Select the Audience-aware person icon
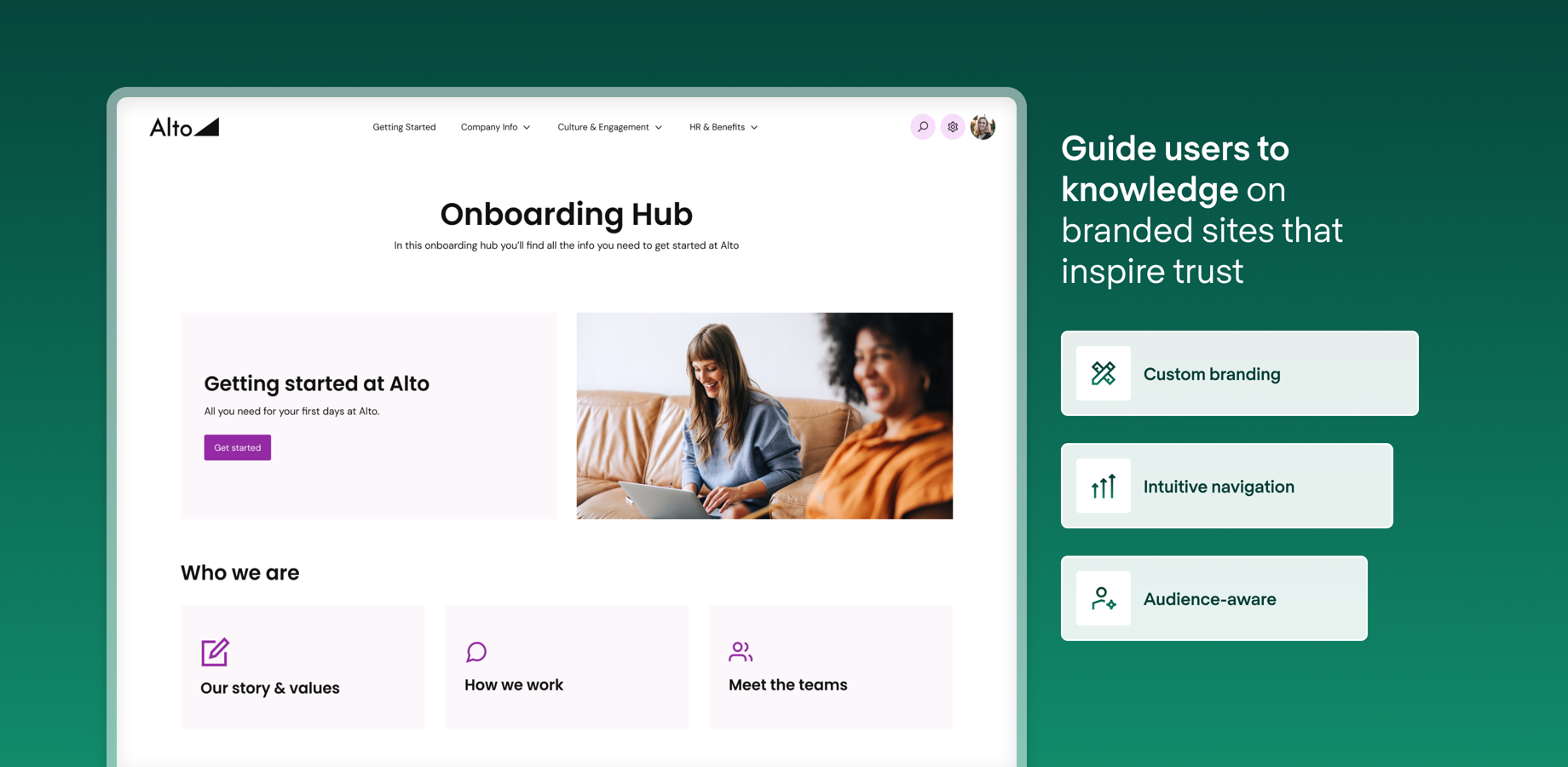 tap(1103, 598)
